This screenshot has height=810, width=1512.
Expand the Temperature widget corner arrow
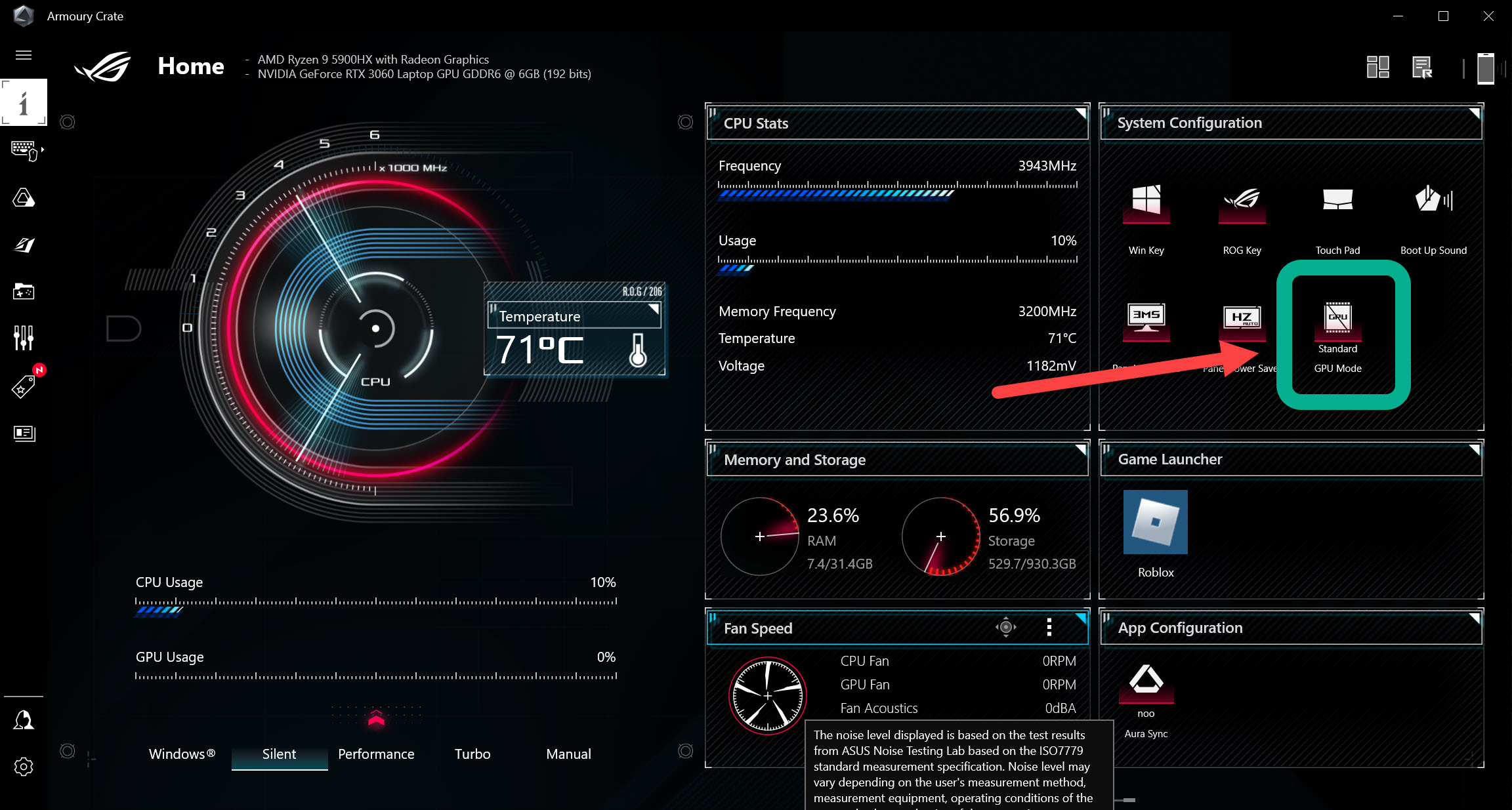click(x=654, y=309)
